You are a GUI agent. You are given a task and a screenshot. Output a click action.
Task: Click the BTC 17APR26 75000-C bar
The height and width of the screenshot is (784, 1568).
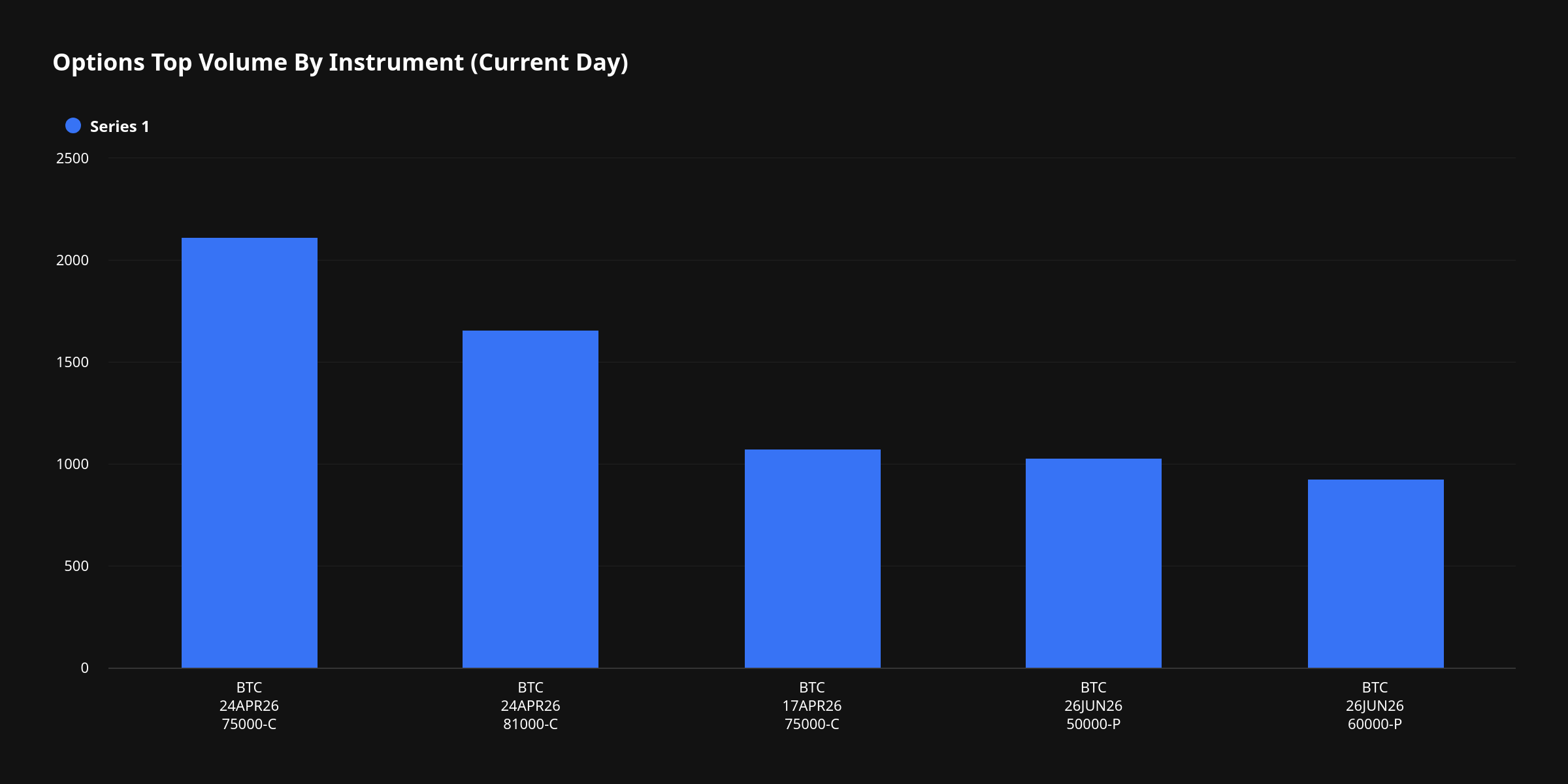[812, 559]
